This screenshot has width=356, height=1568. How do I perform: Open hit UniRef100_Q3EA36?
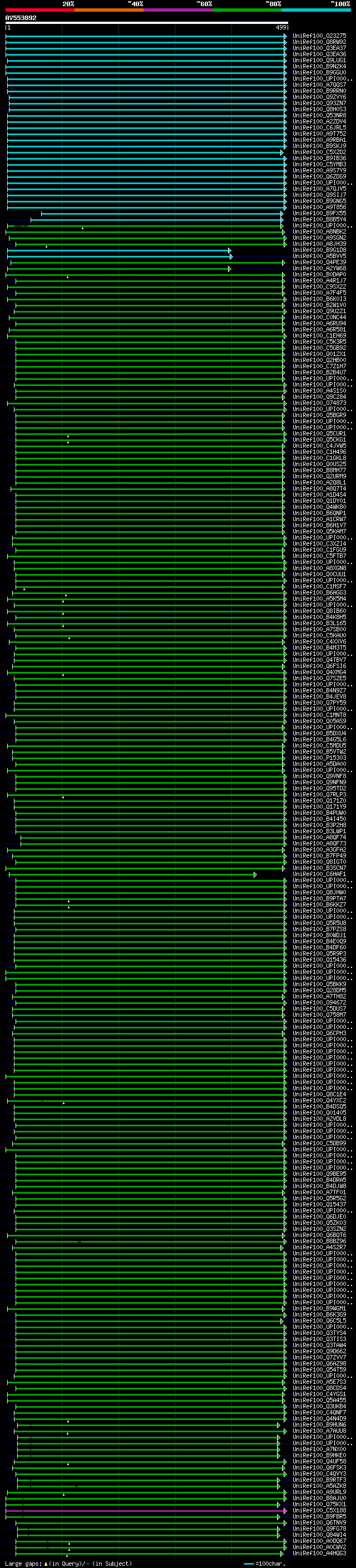[319, 54]
